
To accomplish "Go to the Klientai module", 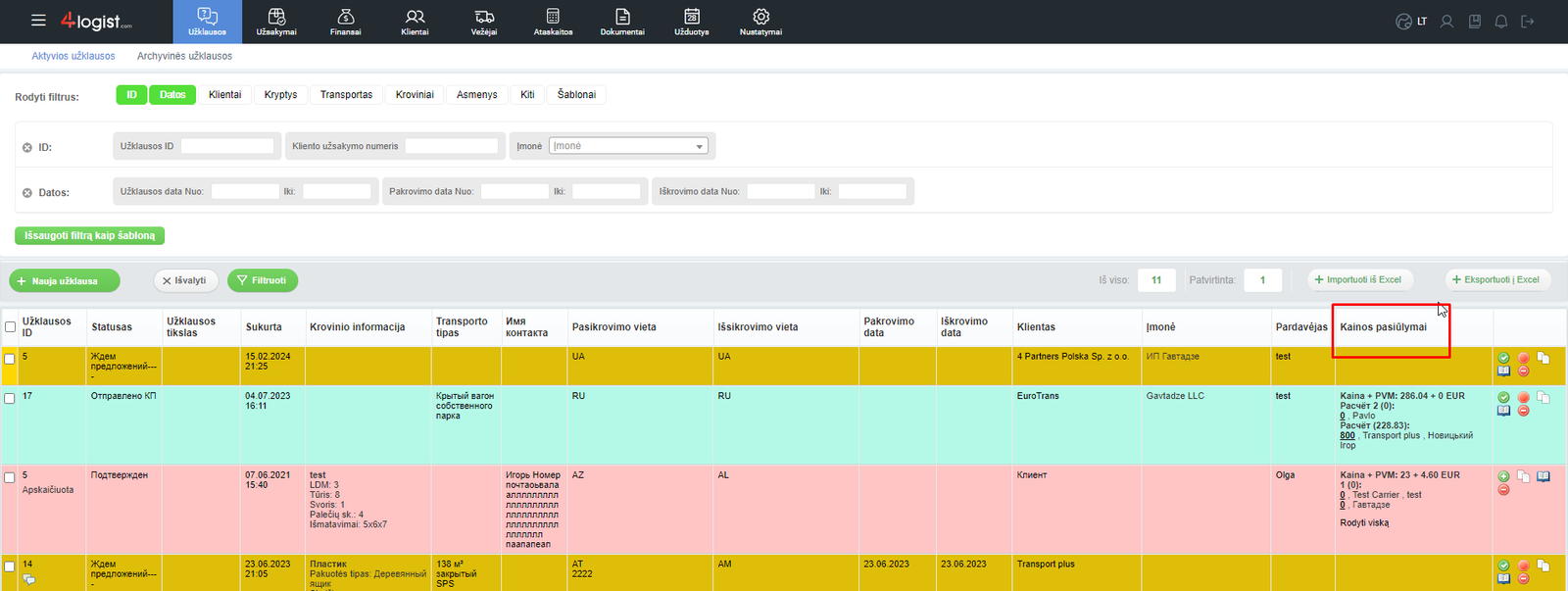I will [x=415, y=22].
